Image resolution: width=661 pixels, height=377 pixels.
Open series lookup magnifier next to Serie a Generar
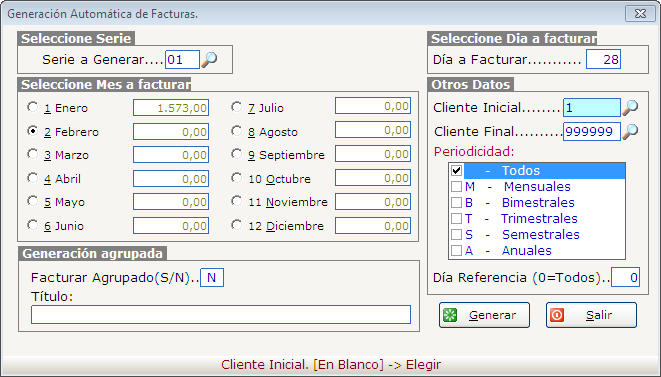click(209, 59)
